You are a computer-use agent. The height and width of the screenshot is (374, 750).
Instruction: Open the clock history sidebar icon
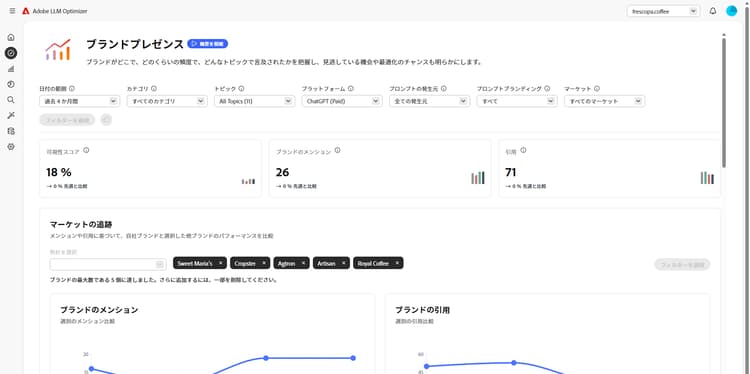pyautogui.click(x=11, y=84)
